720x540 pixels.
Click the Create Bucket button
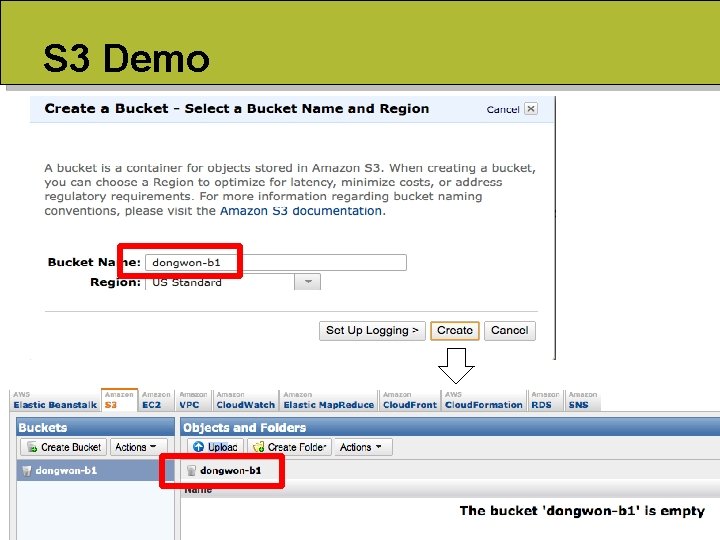point(63,447)
